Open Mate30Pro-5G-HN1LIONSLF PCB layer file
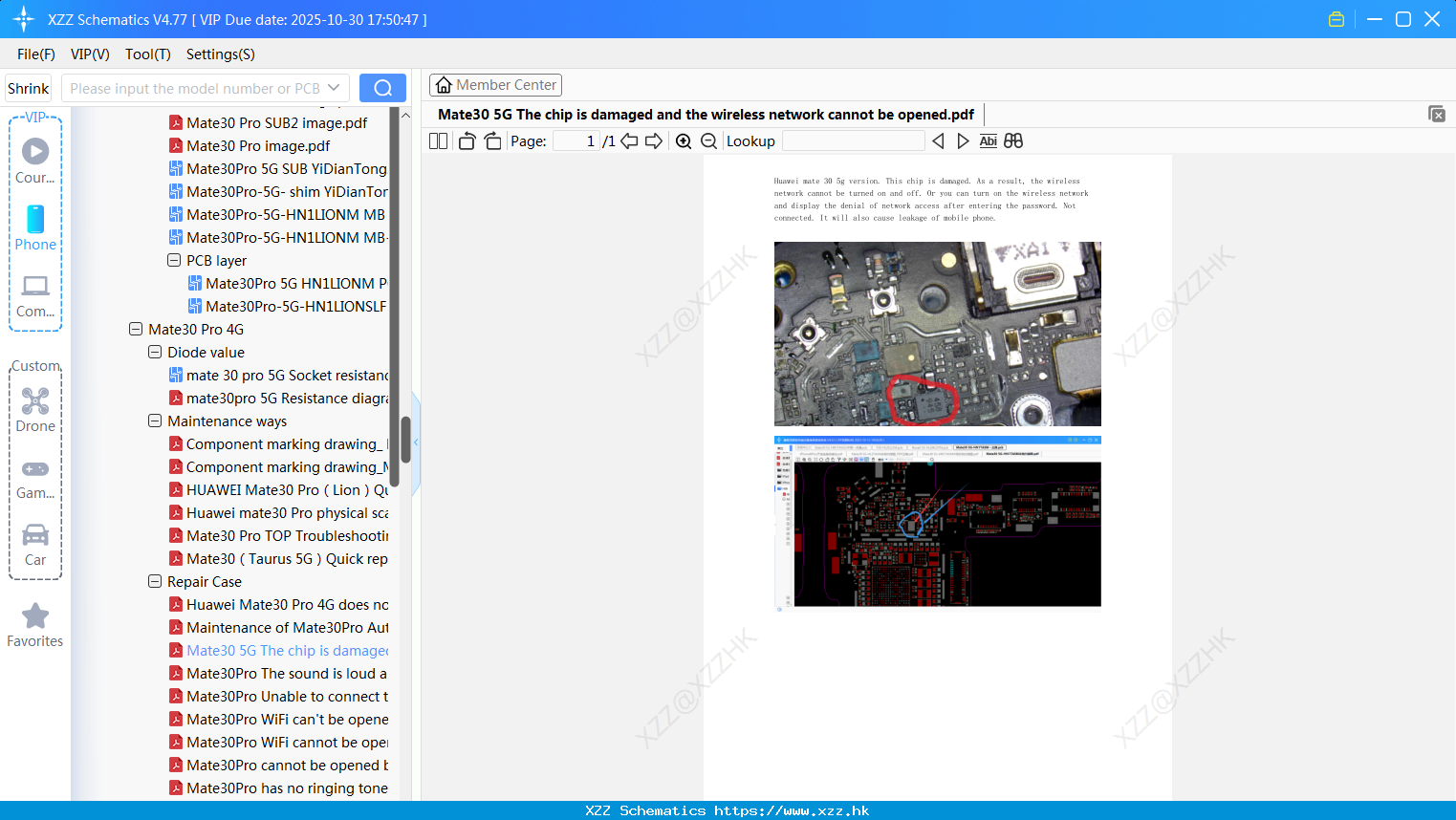This screenshot has height=820, width=1456. [288, 306]
